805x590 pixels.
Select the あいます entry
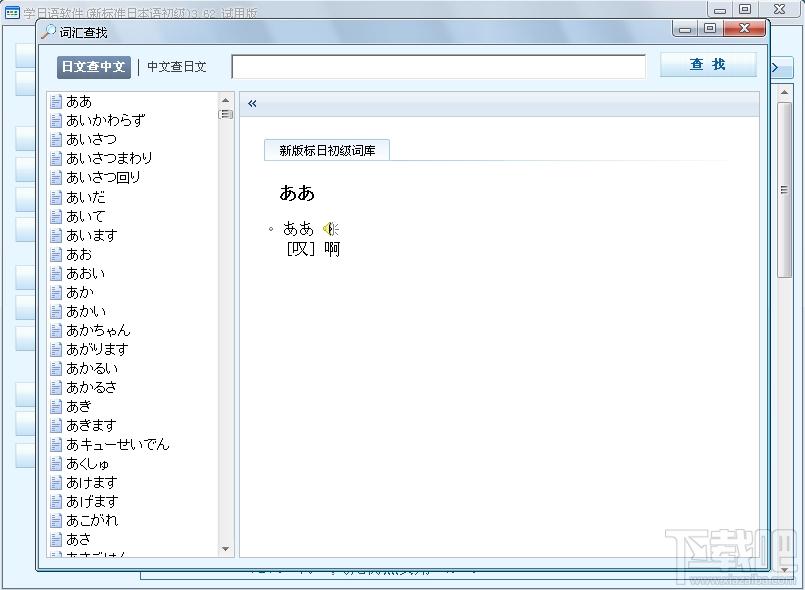pyautogui.click(x=92, y=235)
